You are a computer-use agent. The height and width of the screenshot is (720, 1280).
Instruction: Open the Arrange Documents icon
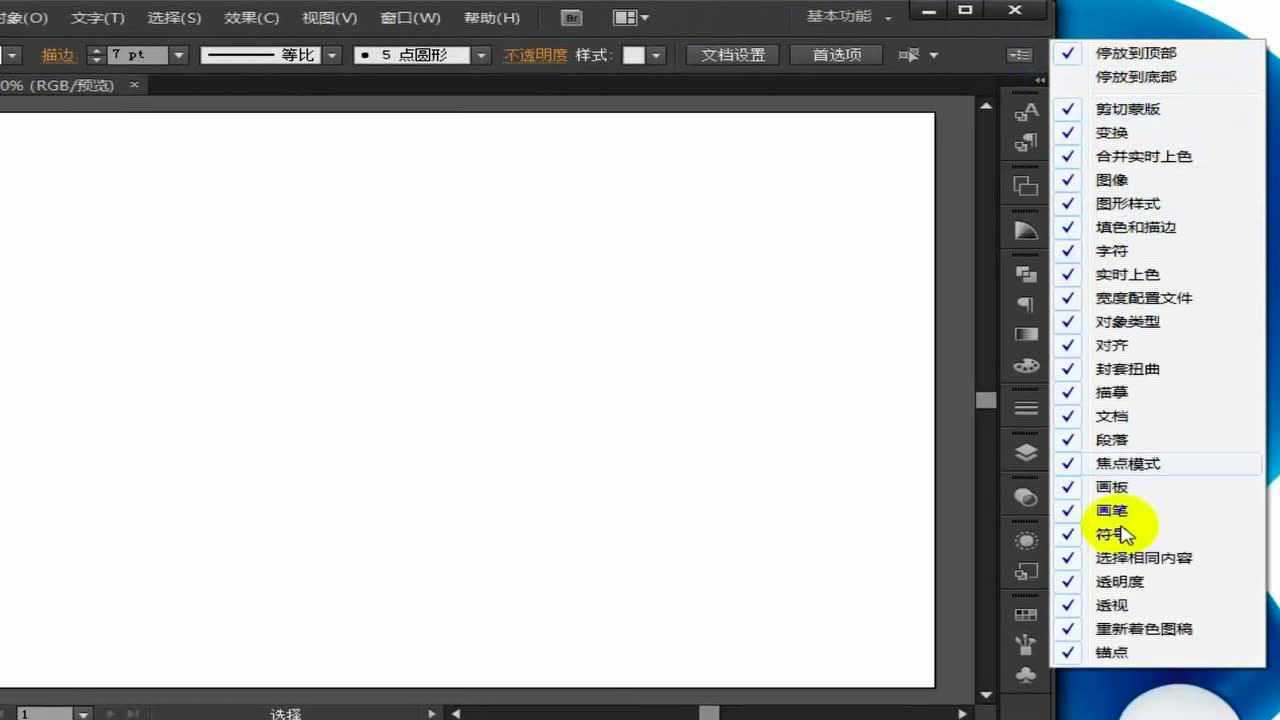[625, 18]
